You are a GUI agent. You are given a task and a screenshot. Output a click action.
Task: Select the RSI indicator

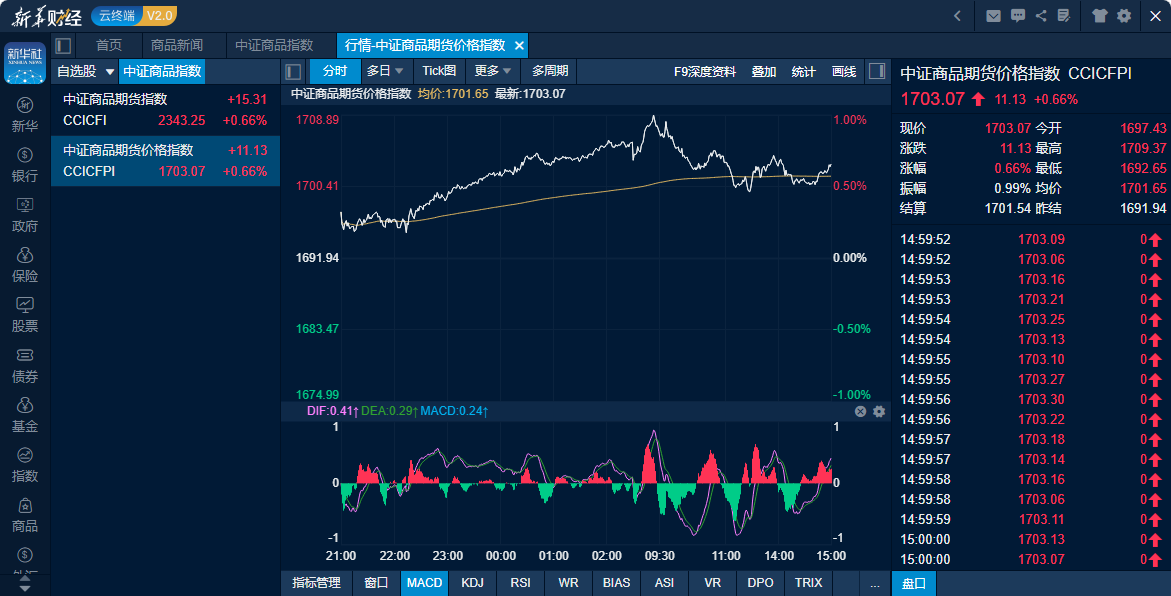(521, 583)
